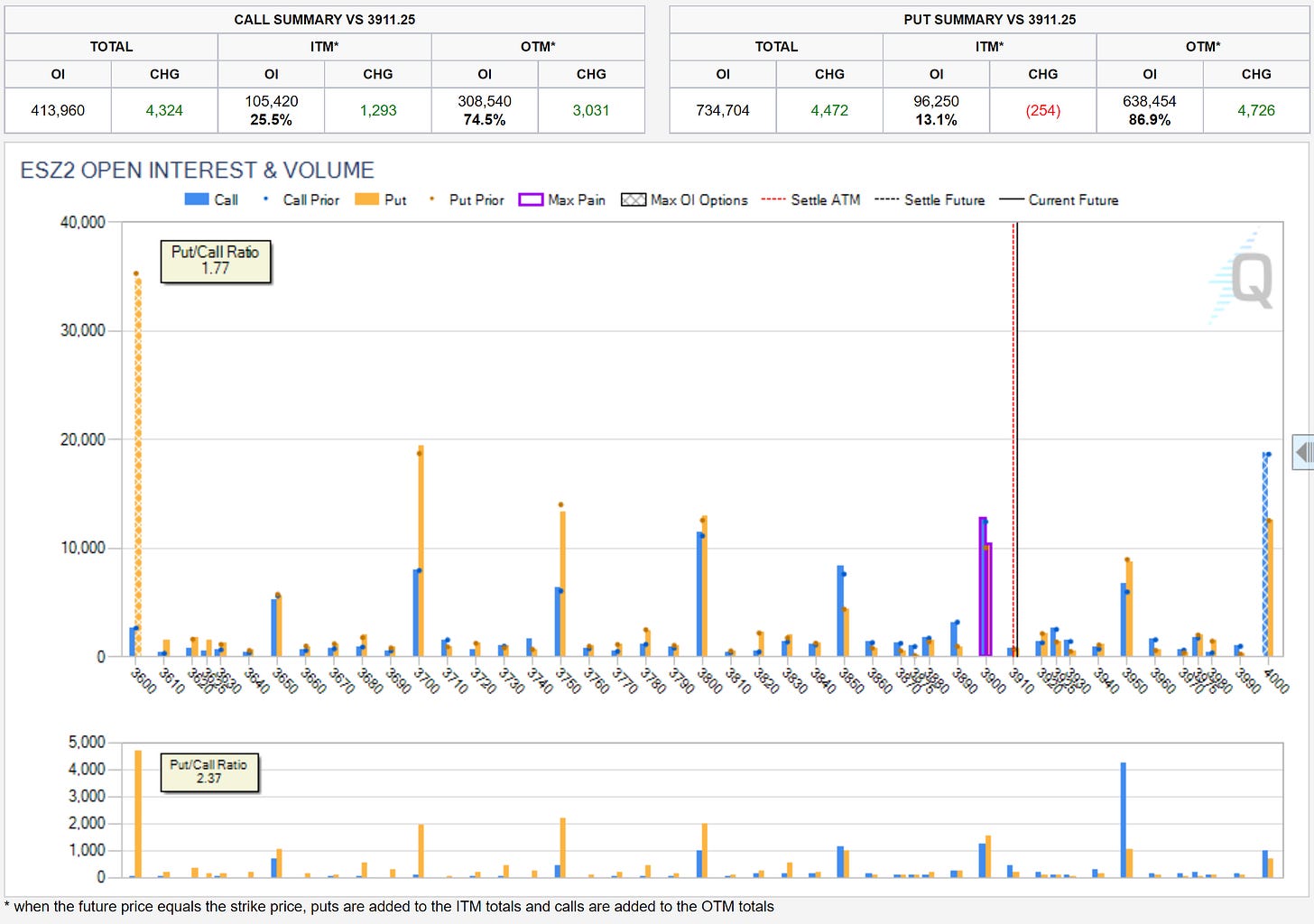The width and height of the screenshot is (1314, 924).
Task: Click call total change value 4,324
Action: pos(164,110)
